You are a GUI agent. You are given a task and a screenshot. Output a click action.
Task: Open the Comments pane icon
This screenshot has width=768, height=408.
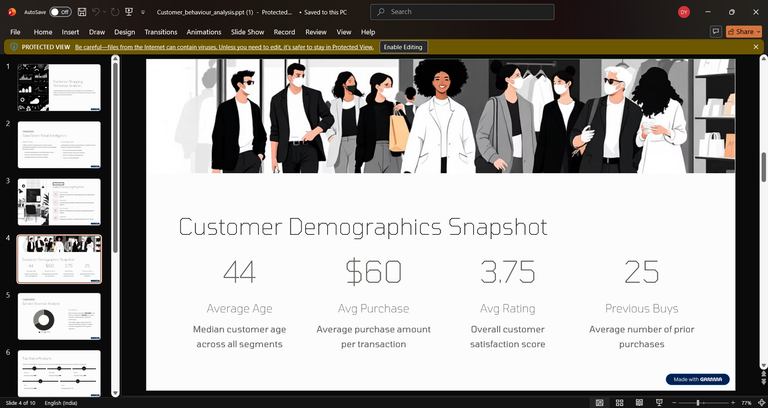coord(716,31)
